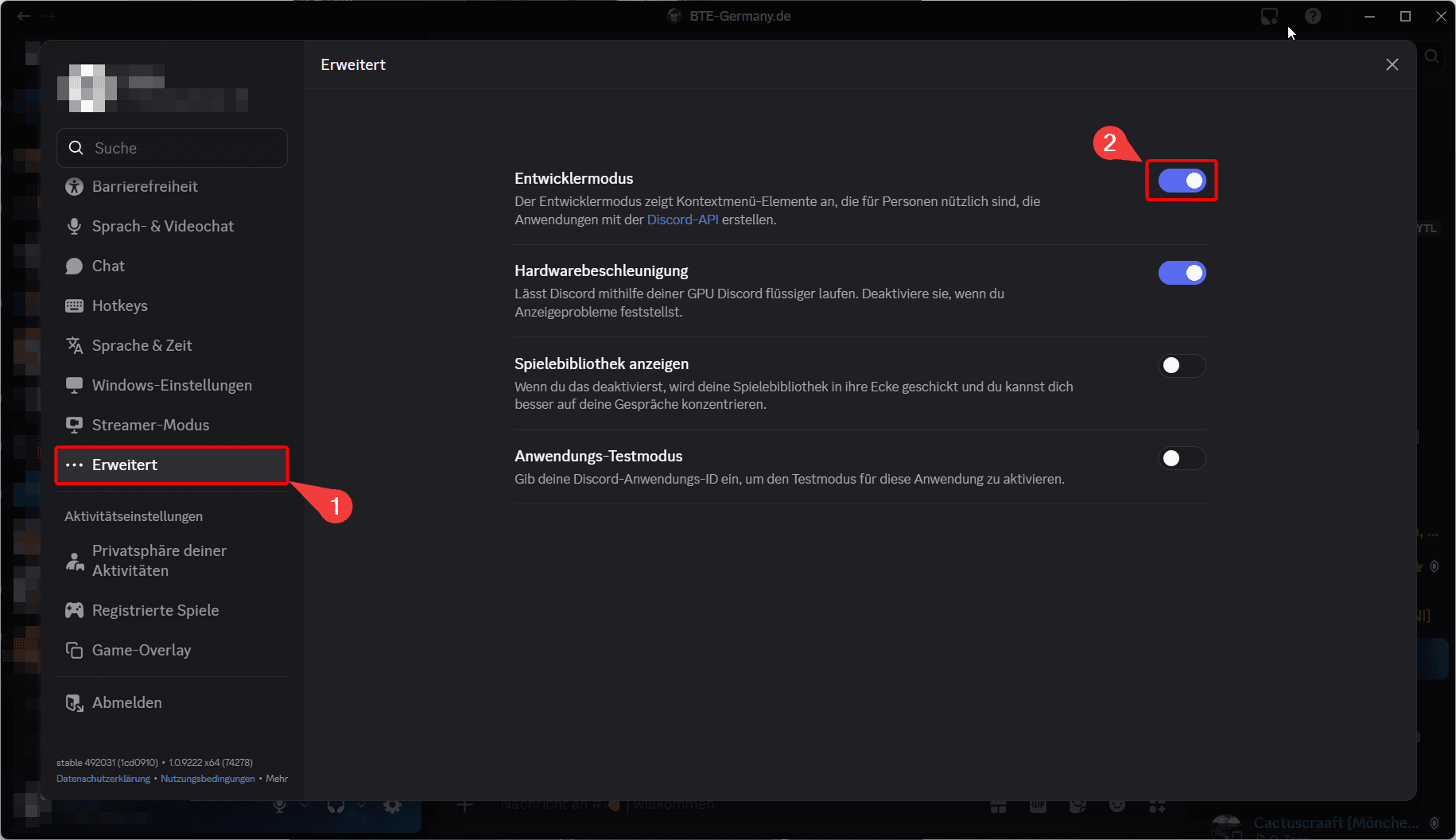Enable Spielebibliothek anzeigen toggle
This screenshot has width=1456, height=840.
(1182, 366)
